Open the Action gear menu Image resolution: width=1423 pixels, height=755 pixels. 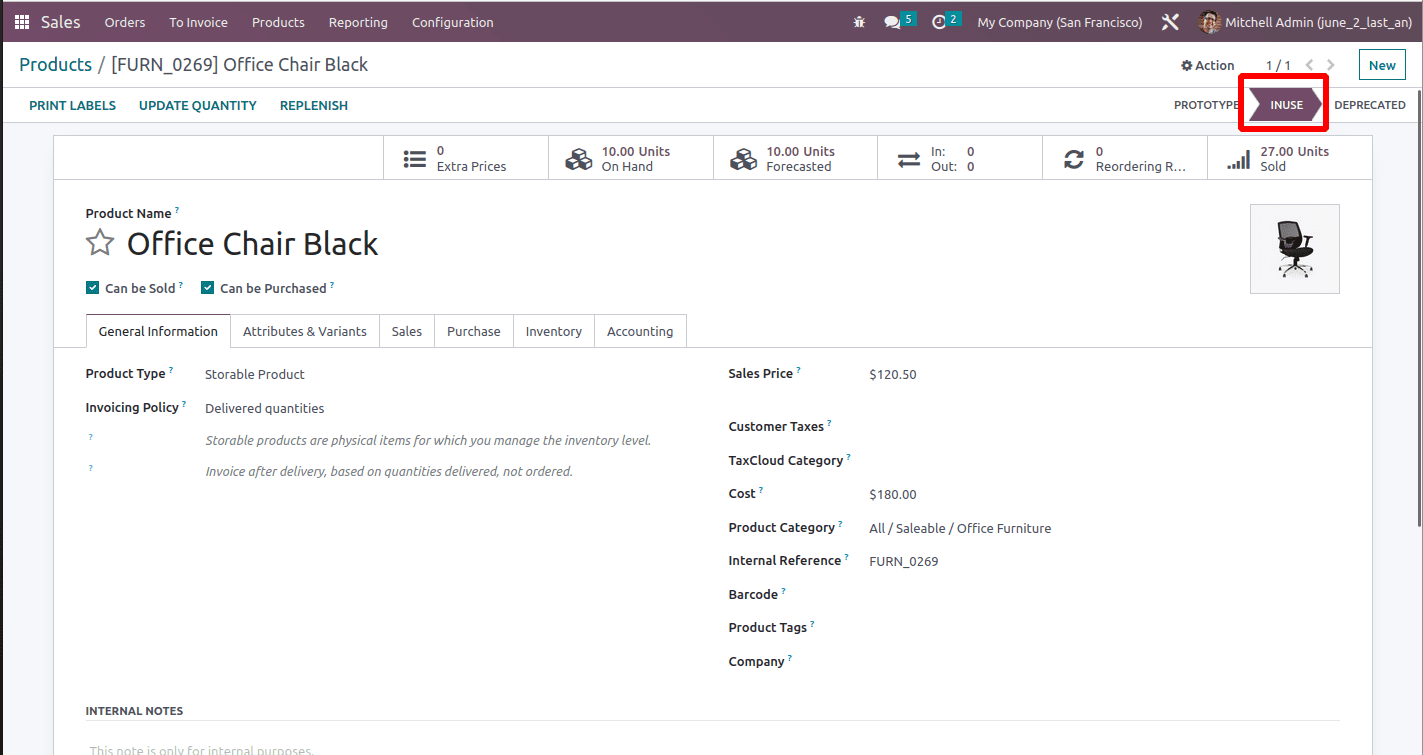point(1207,64)
